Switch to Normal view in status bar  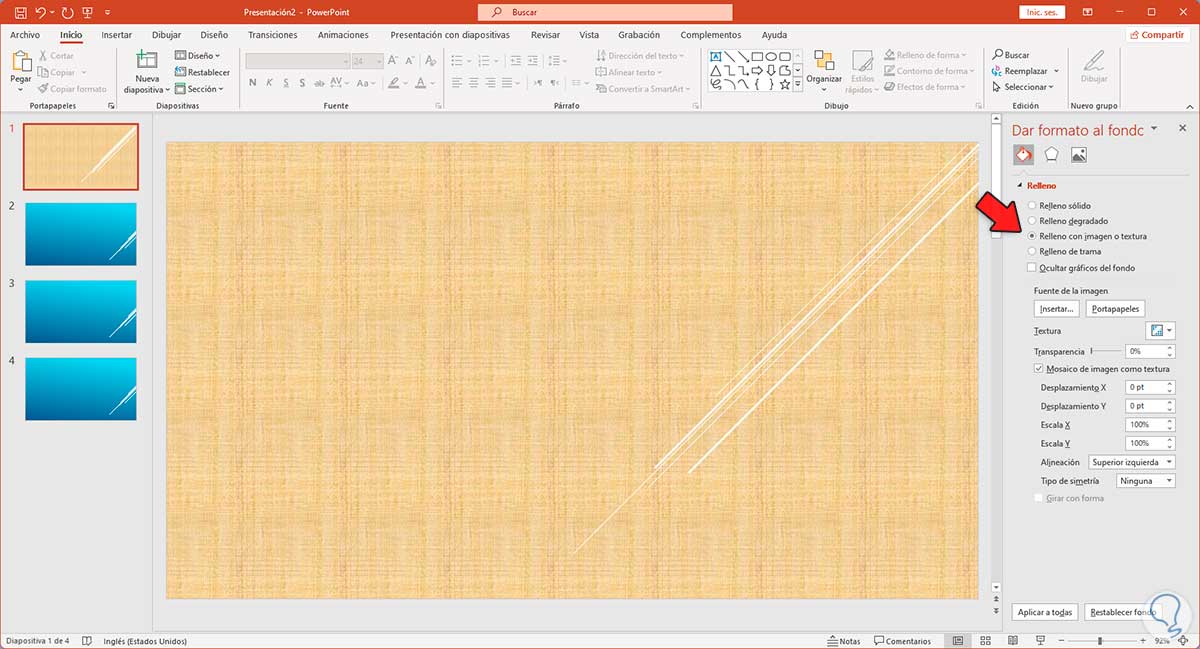point(958,641)
